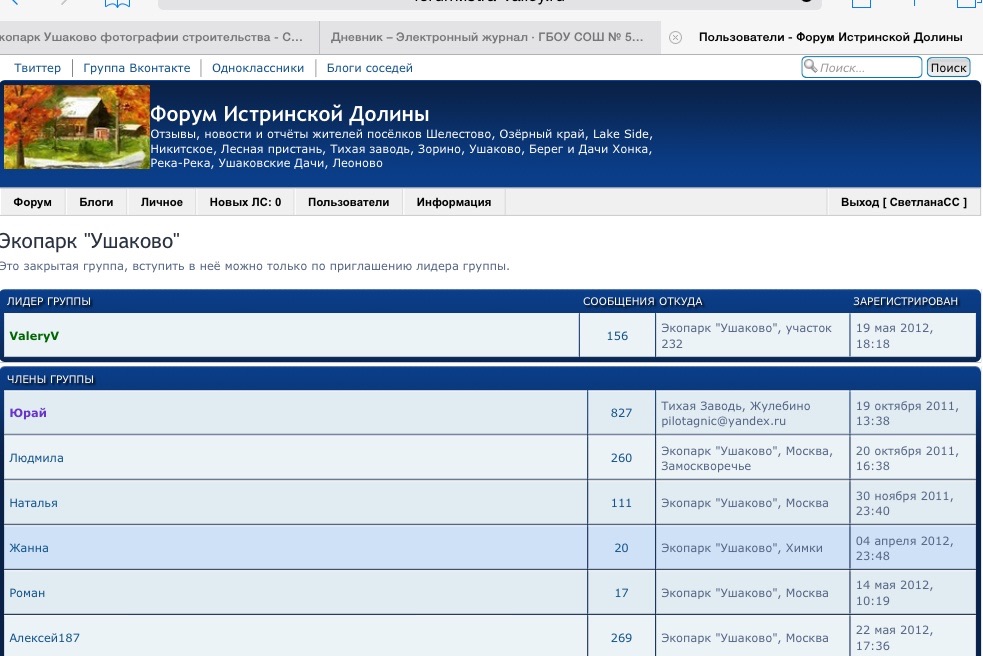Open the Информация menu item
The height and width of the screenshot is (656, 983).
tap(454, 202)
